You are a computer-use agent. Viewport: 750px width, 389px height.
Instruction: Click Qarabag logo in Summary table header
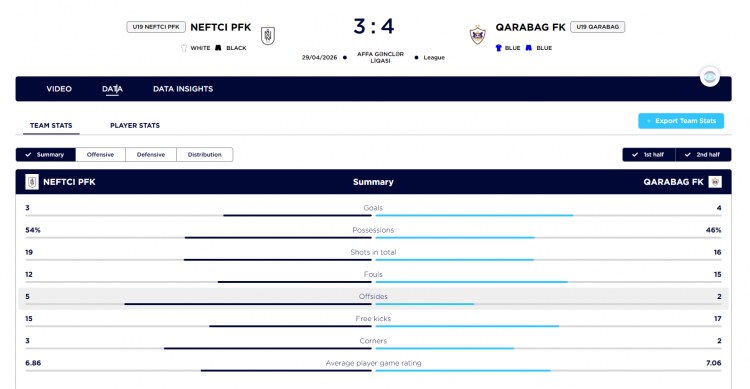click(715, 182)
